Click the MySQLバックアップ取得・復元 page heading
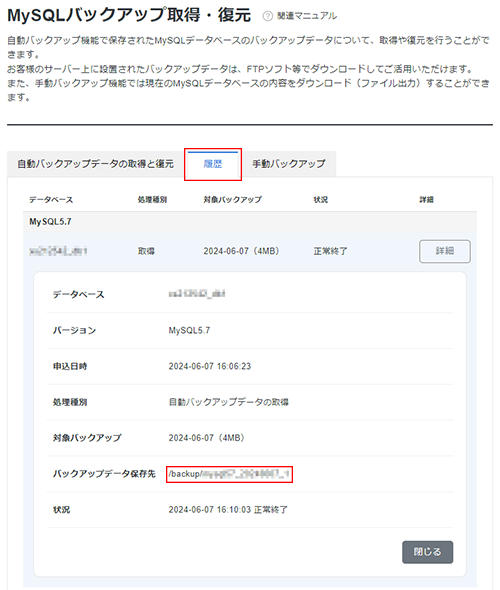This screenshot has height=590, width=500. 129,15
